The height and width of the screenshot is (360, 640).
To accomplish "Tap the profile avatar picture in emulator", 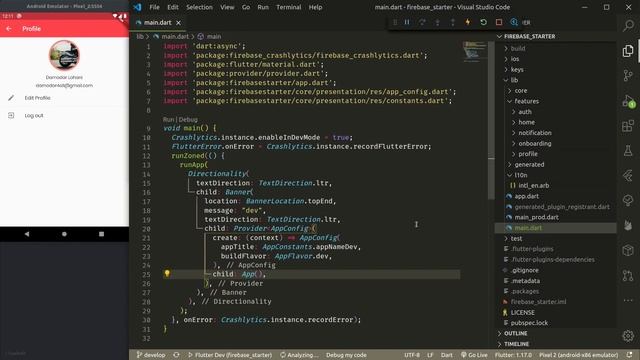I will (64, 55).
